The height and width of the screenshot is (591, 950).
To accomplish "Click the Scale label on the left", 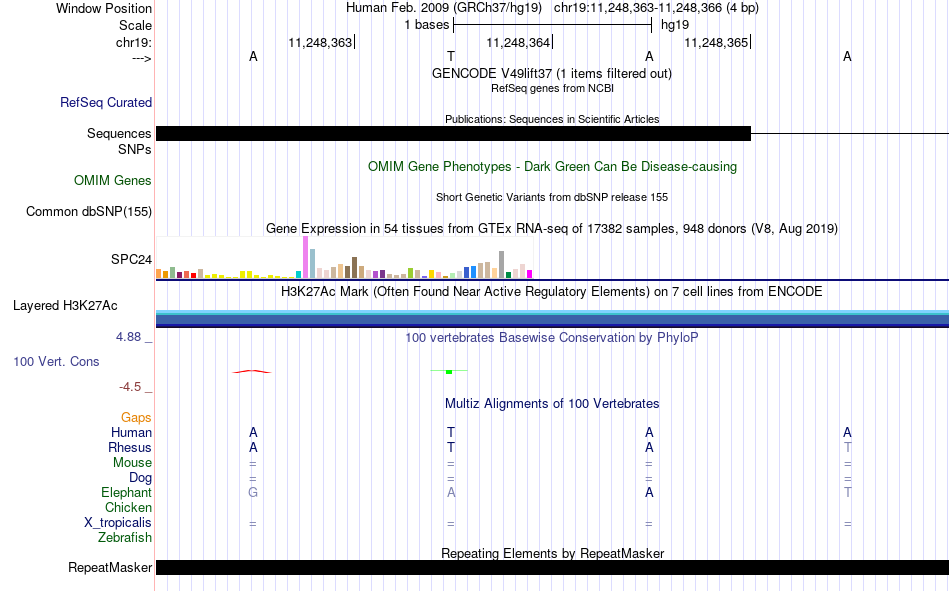I will [x=136, y=25].
